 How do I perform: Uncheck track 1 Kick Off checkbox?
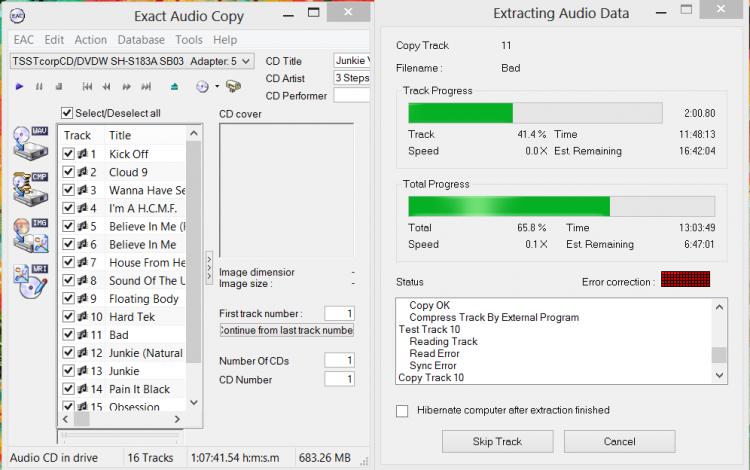coord(68,154)
